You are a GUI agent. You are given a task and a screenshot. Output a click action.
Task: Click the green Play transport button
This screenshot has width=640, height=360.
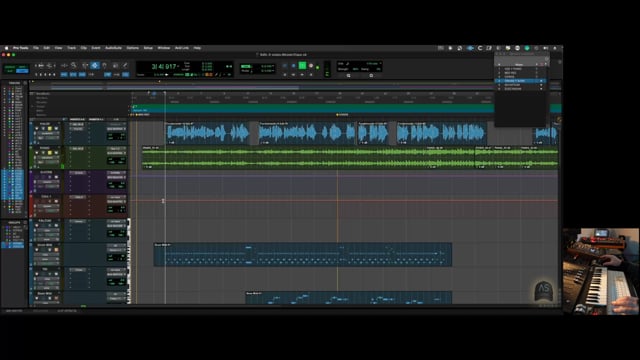pos(302,65)
